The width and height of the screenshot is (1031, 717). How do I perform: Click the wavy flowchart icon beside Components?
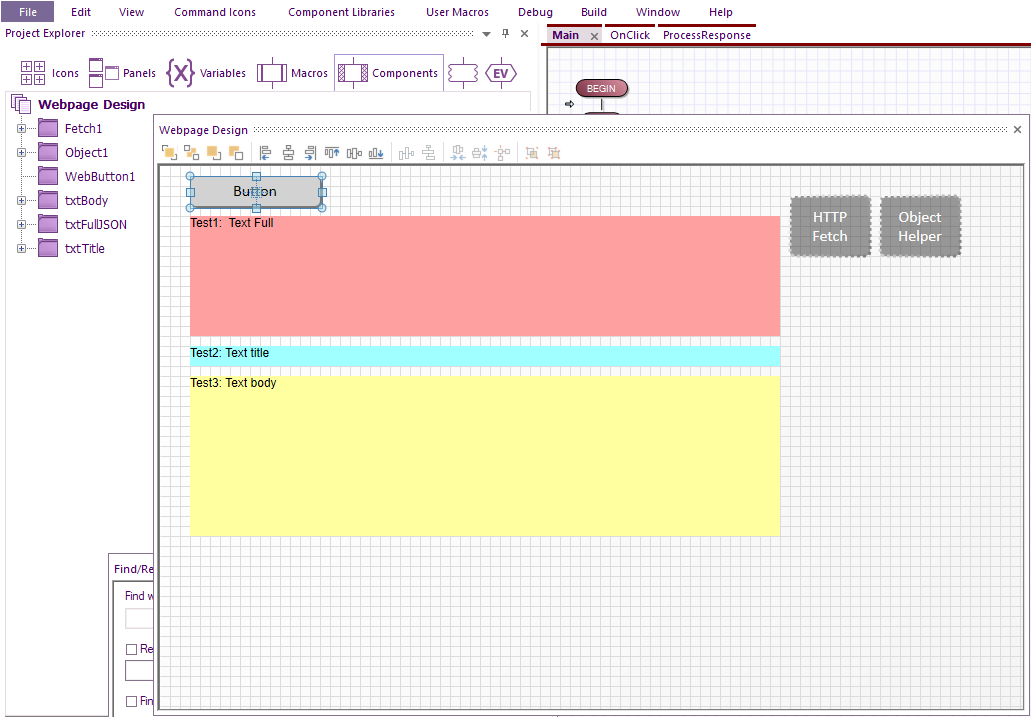point(462,73)
